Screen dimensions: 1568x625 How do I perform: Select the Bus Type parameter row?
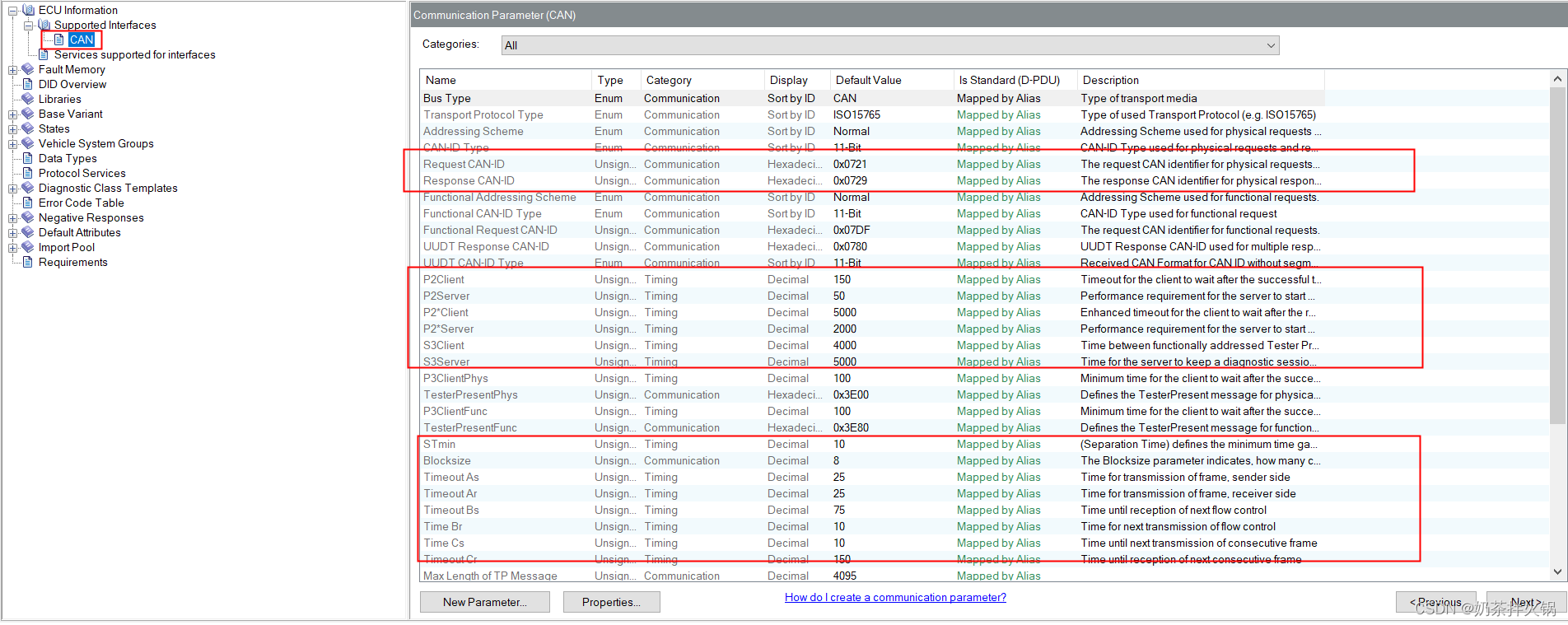[x=872, y=98]
